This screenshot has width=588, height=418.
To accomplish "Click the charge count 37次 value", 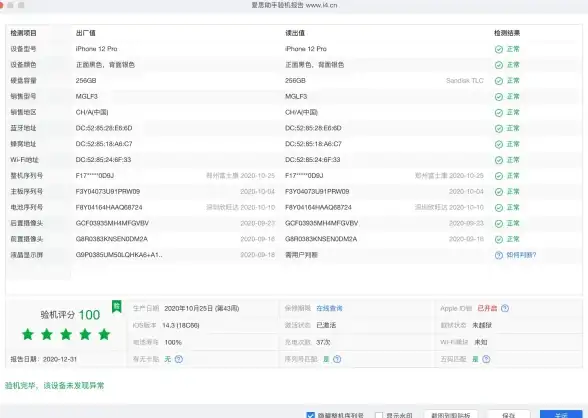I will (323, 342).
